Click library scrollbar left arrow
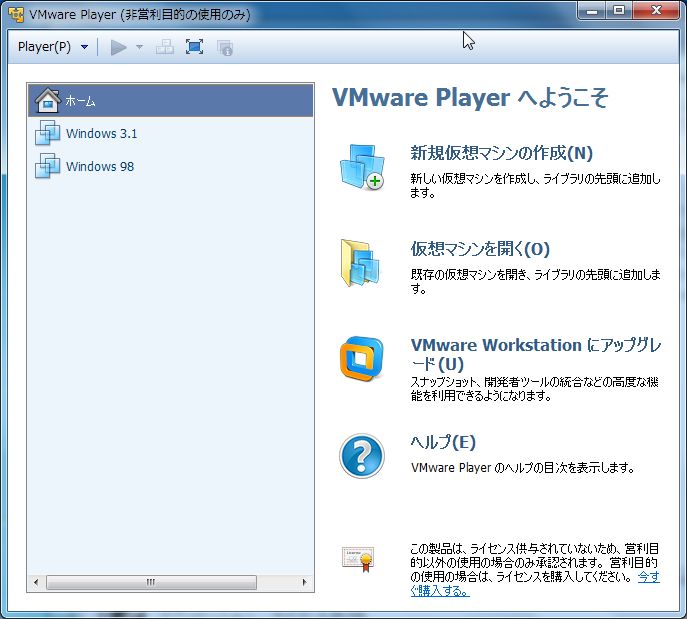This screenshot has height=619, width=687. tap(36, 582)
